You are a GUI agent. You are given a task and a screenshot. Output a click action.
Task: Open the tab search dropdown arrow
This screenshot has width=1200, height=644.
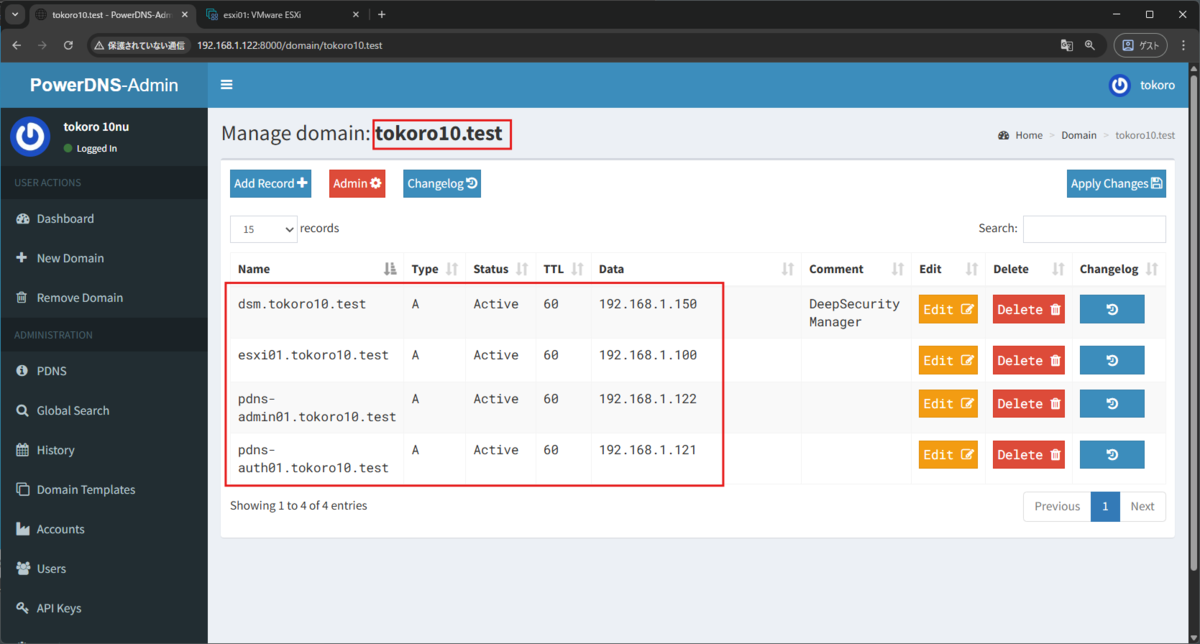[14, 14]
